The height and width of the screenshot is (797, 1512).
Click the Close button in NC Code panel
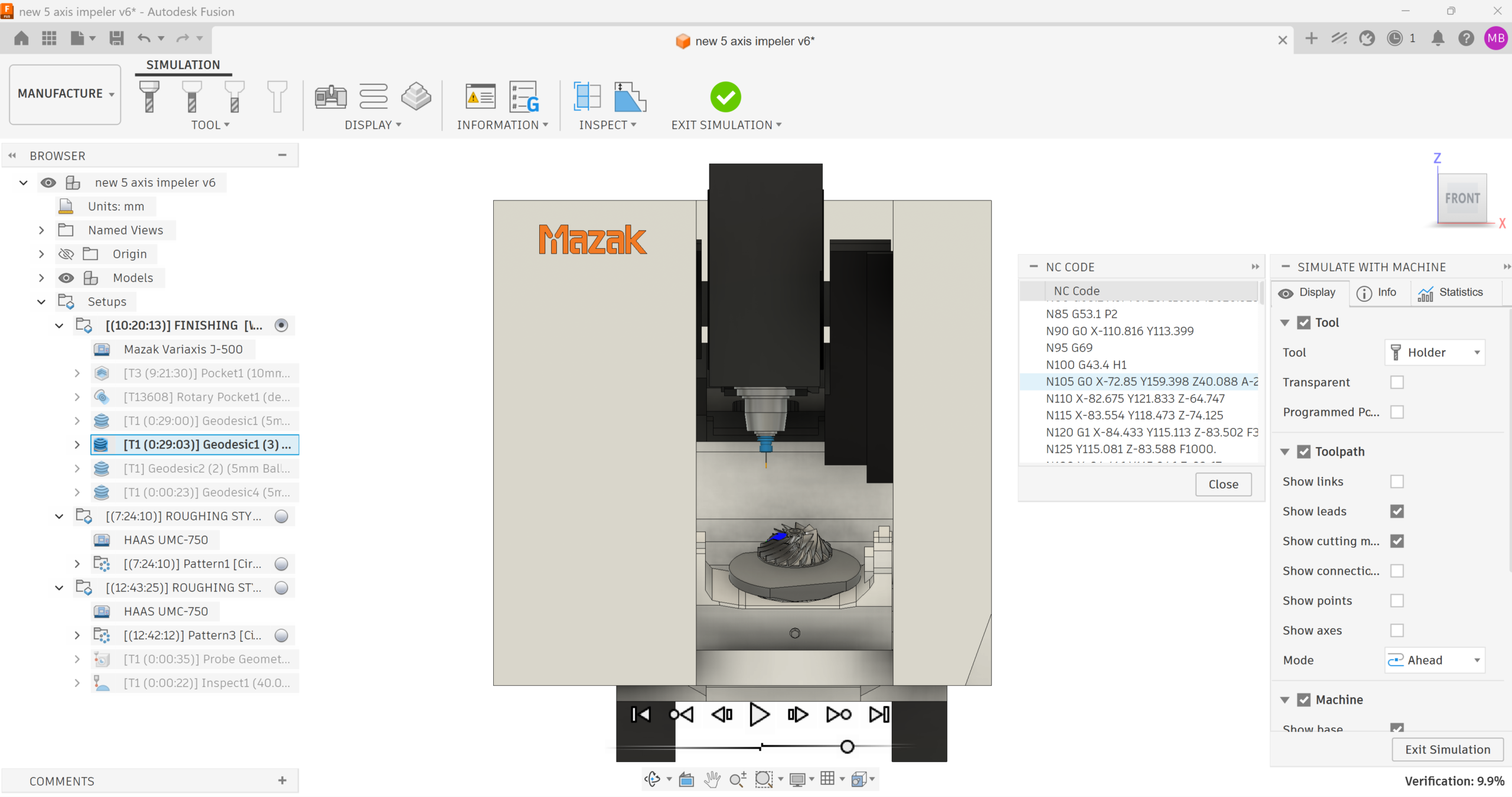[1223, 484]
